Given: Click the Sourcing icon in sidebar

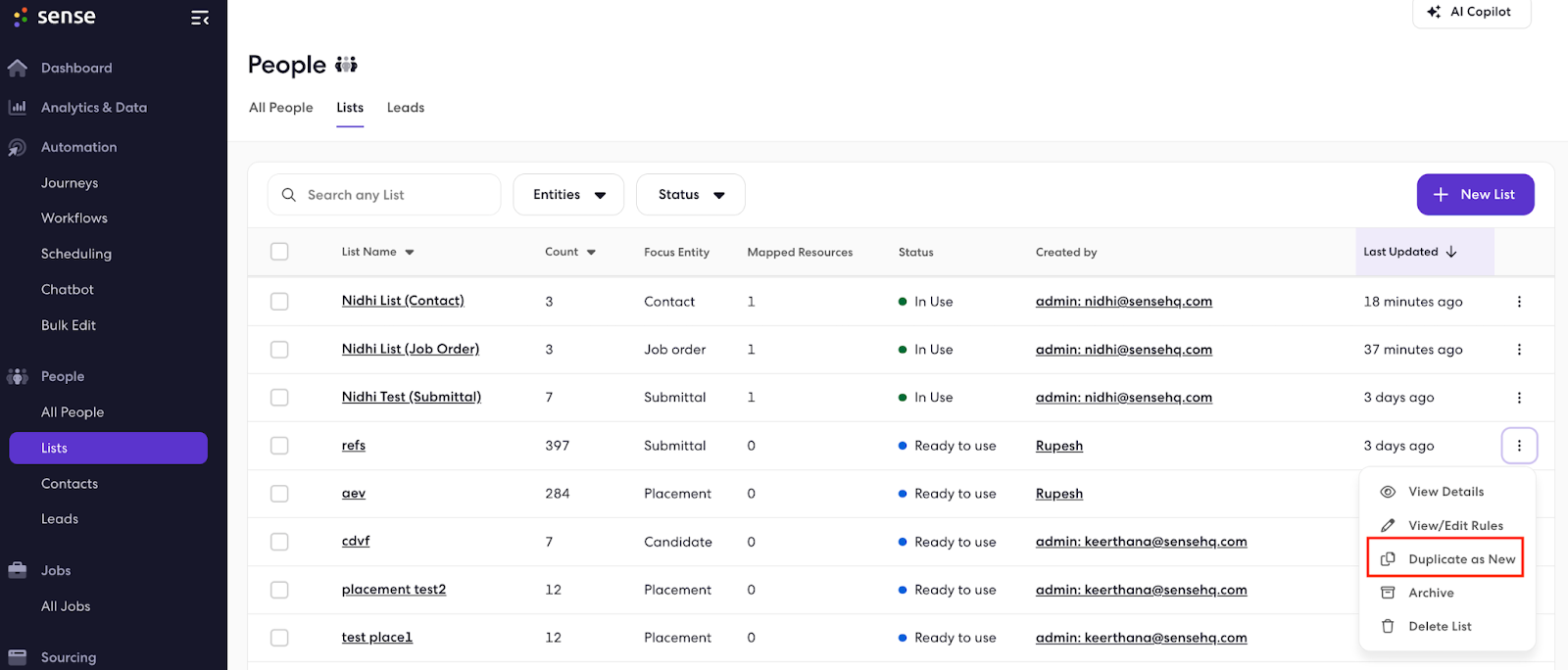Looking at the screenshot, I should (18, 657).
